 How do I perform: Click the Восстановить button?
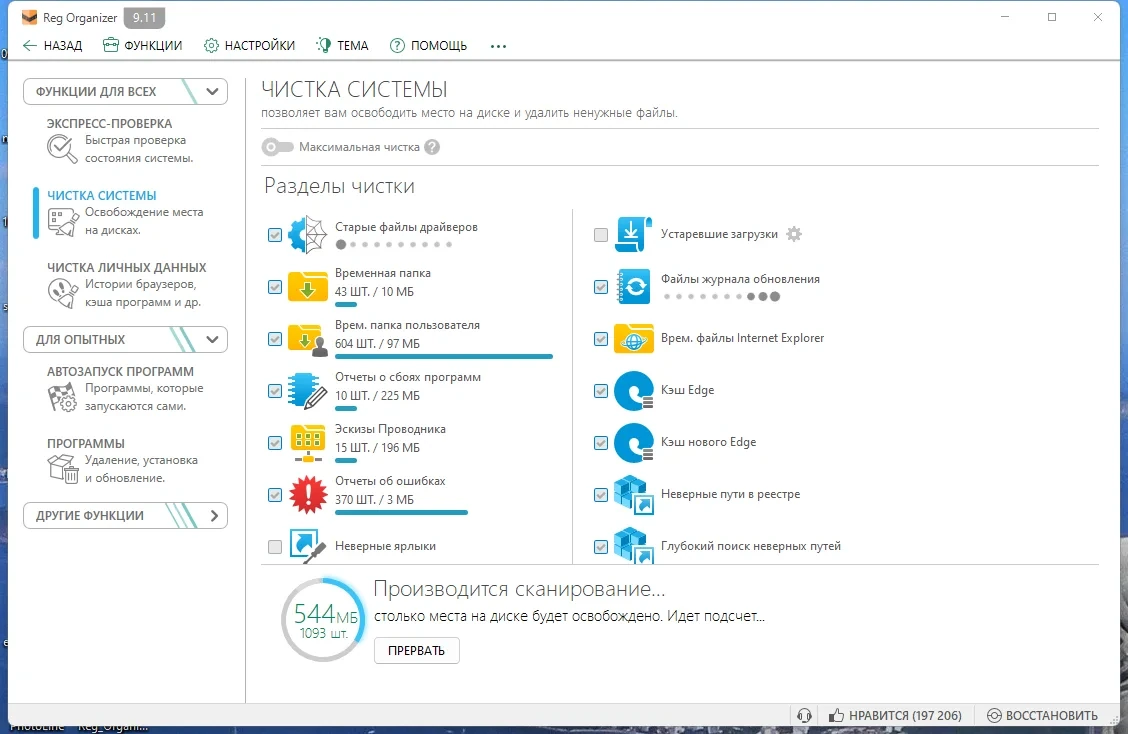click(x=1042, y=715)
